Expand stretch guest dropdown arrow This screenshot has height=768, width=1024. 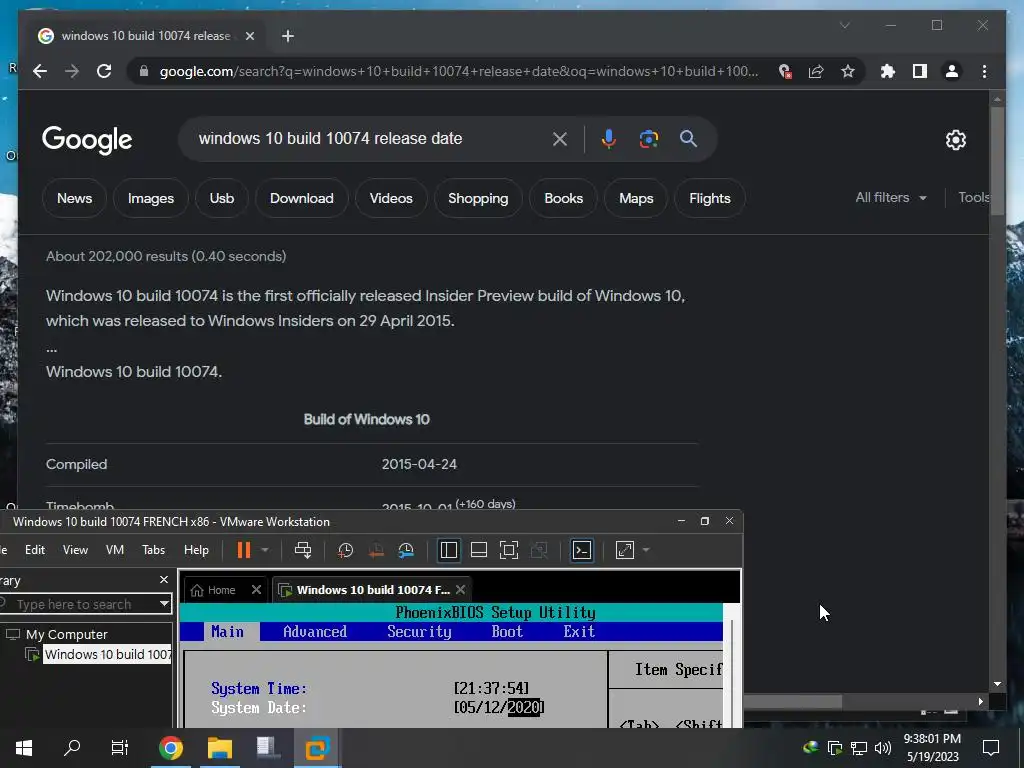click(x=646, y=550)
